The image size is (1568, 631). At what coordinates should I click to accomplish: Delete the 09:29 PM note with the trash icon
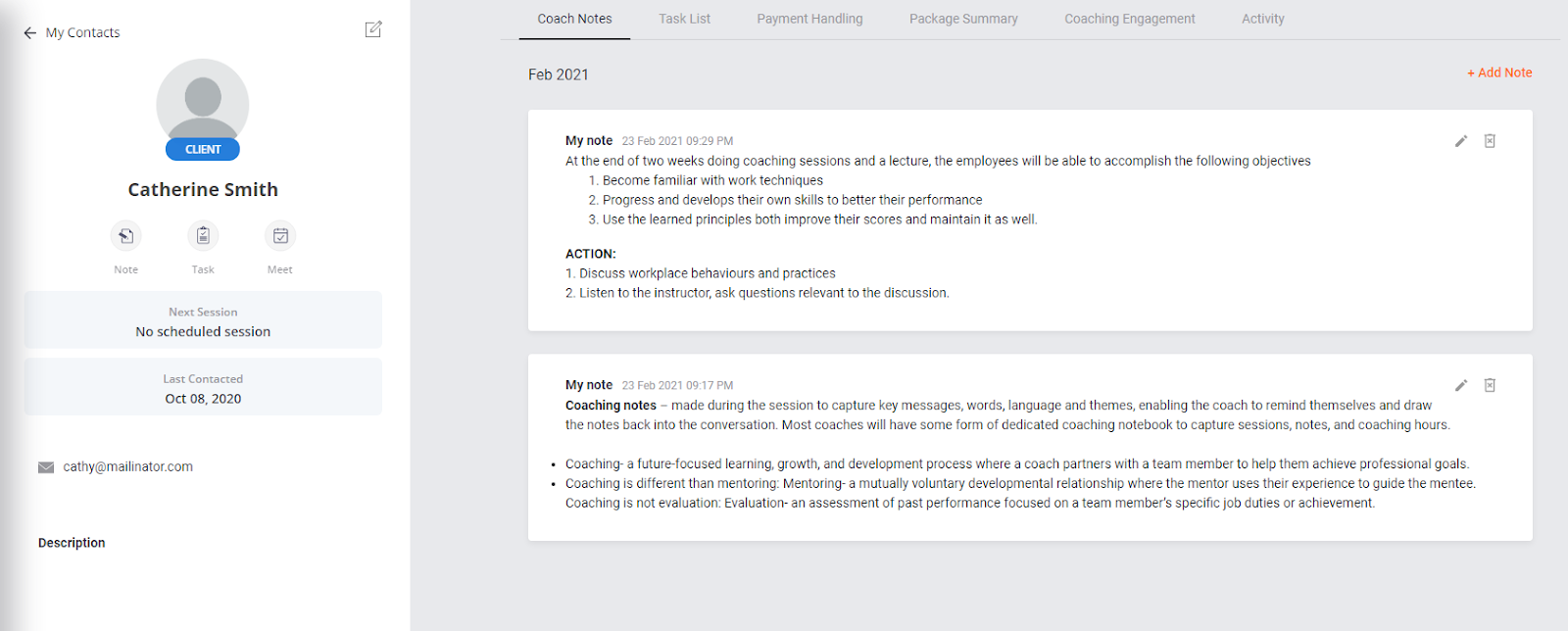click(1490, 141)
